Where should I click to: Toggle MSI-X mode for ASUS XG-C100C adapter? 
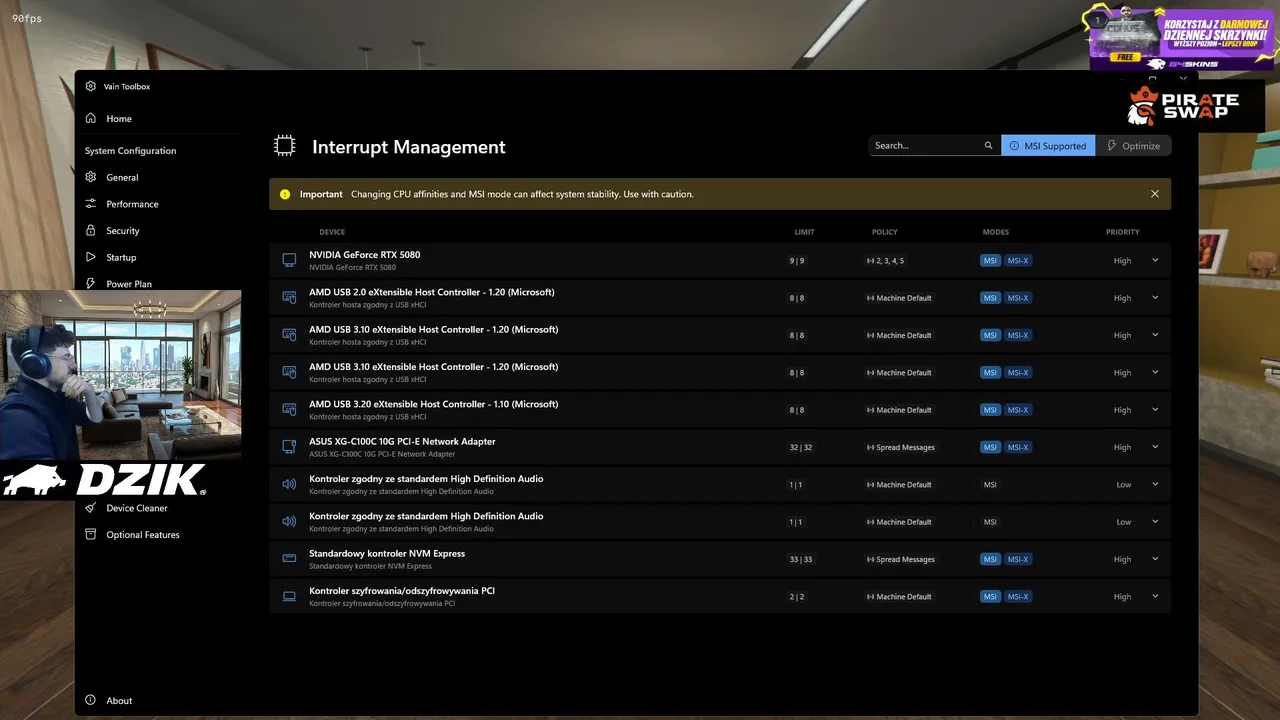point(1018,447)
